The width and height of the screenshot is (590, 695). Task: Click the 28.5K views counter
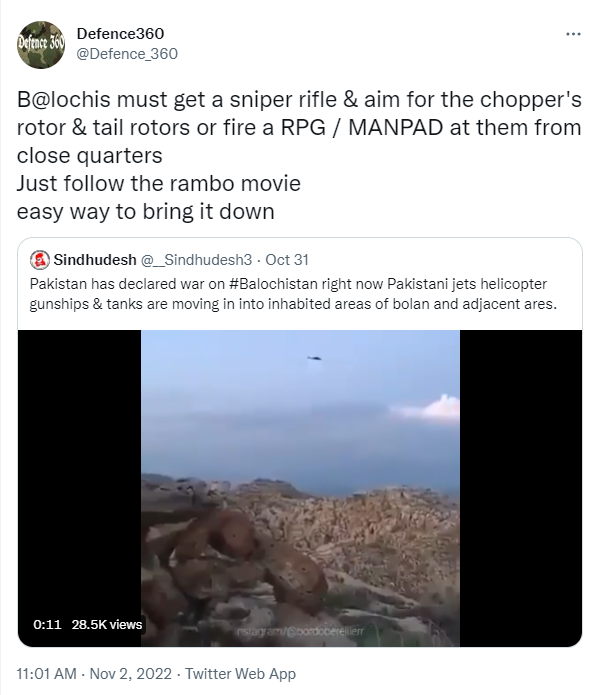point(107,625)
